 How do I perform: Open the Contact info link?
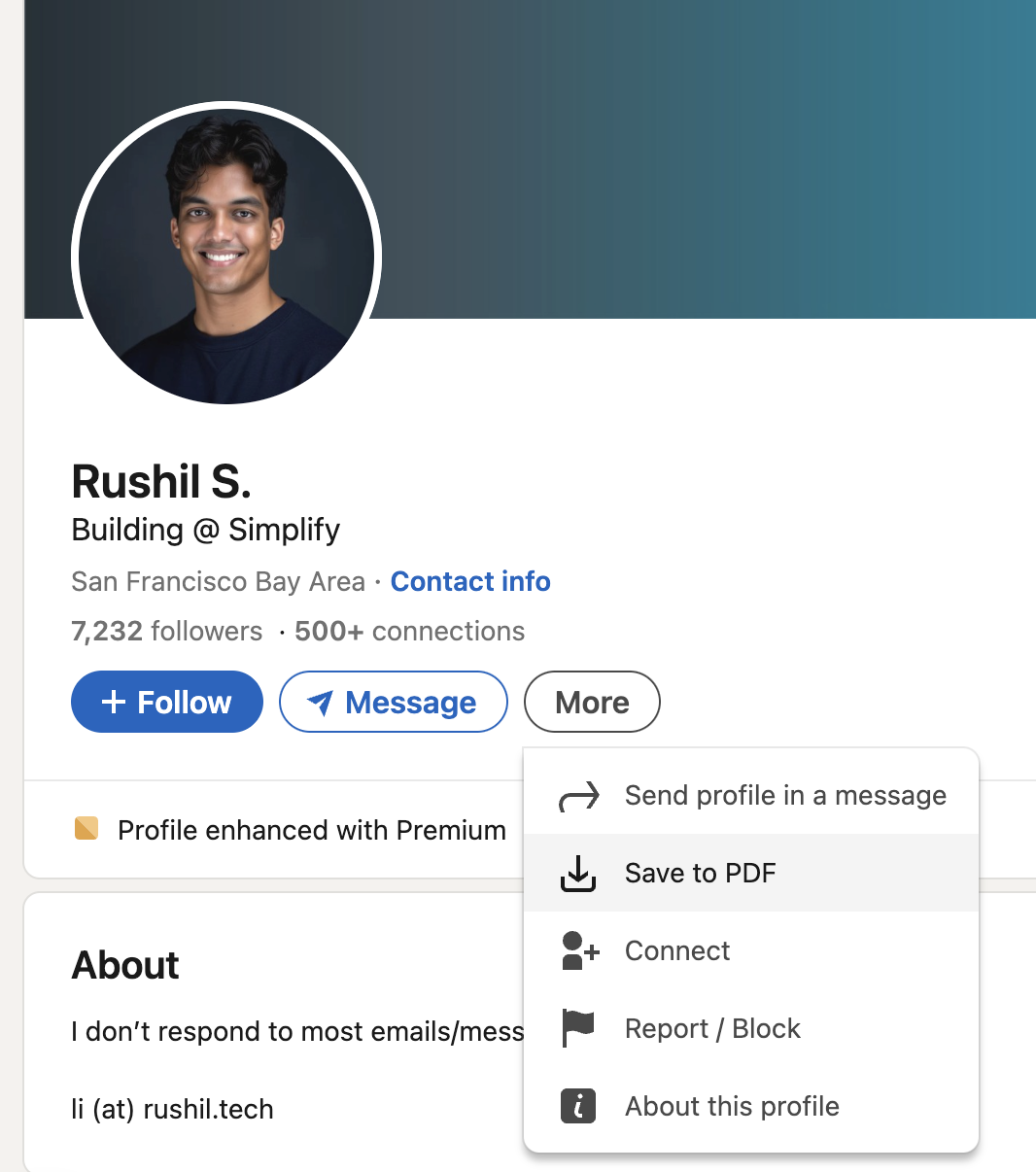point(470,581)
